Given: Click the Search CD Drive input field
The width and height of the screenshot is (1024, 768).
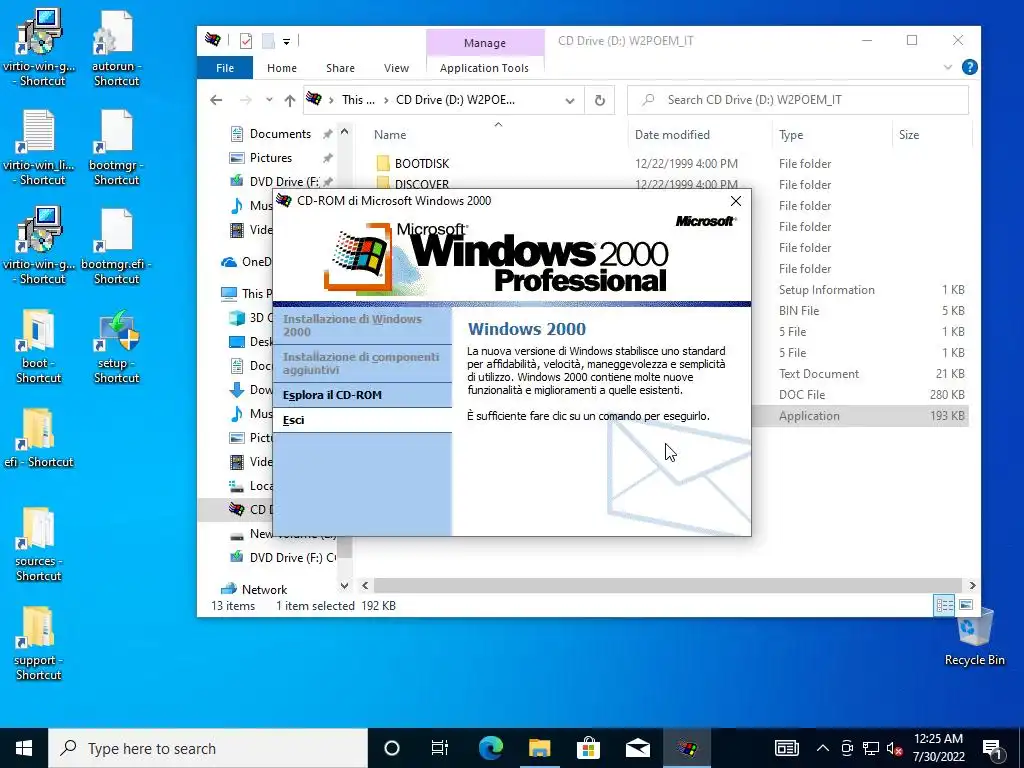Looking at the screenshot, I should coord(797,100).
